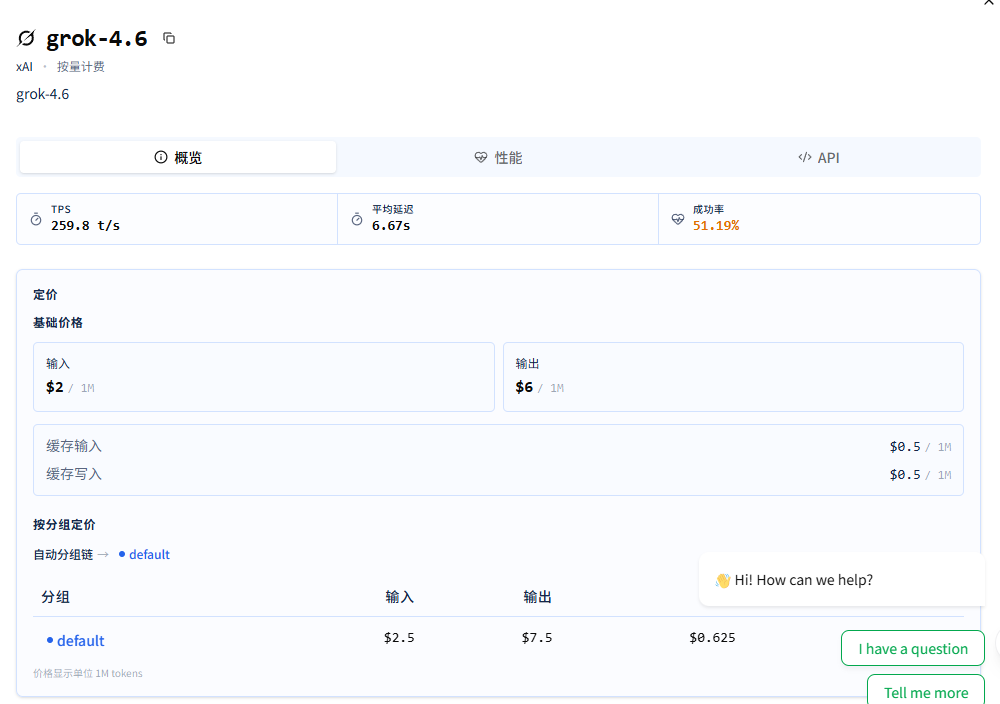
Task: Open the 概览 overview tab
Action: pos(178,158)
